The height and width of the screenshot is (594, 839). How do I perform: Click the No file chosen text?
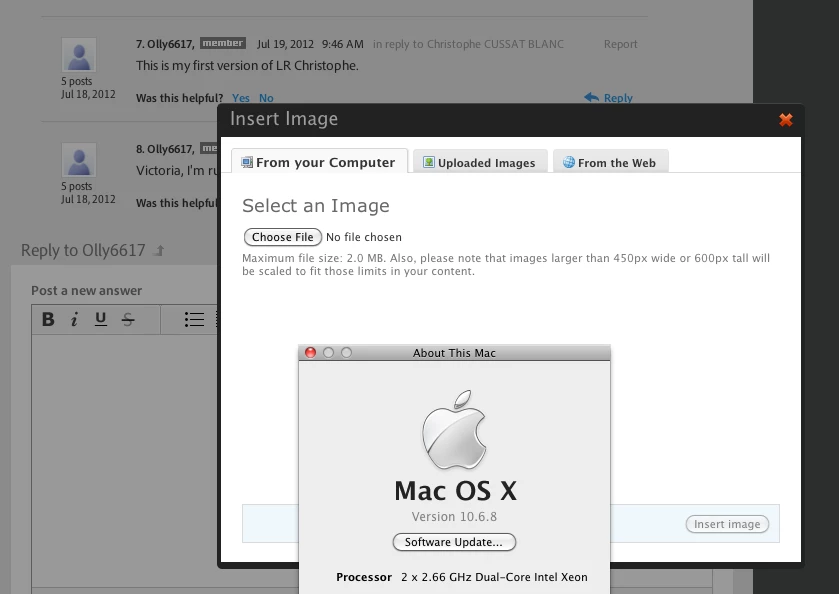364,237
